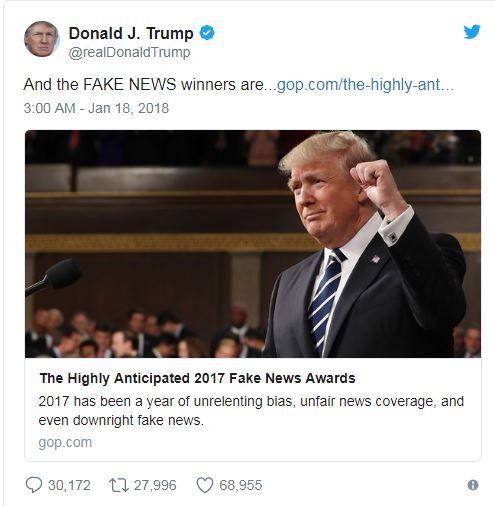Open the reply speech bubble icon
This screenshot has height=507, width=495.
tap(34, 485)
